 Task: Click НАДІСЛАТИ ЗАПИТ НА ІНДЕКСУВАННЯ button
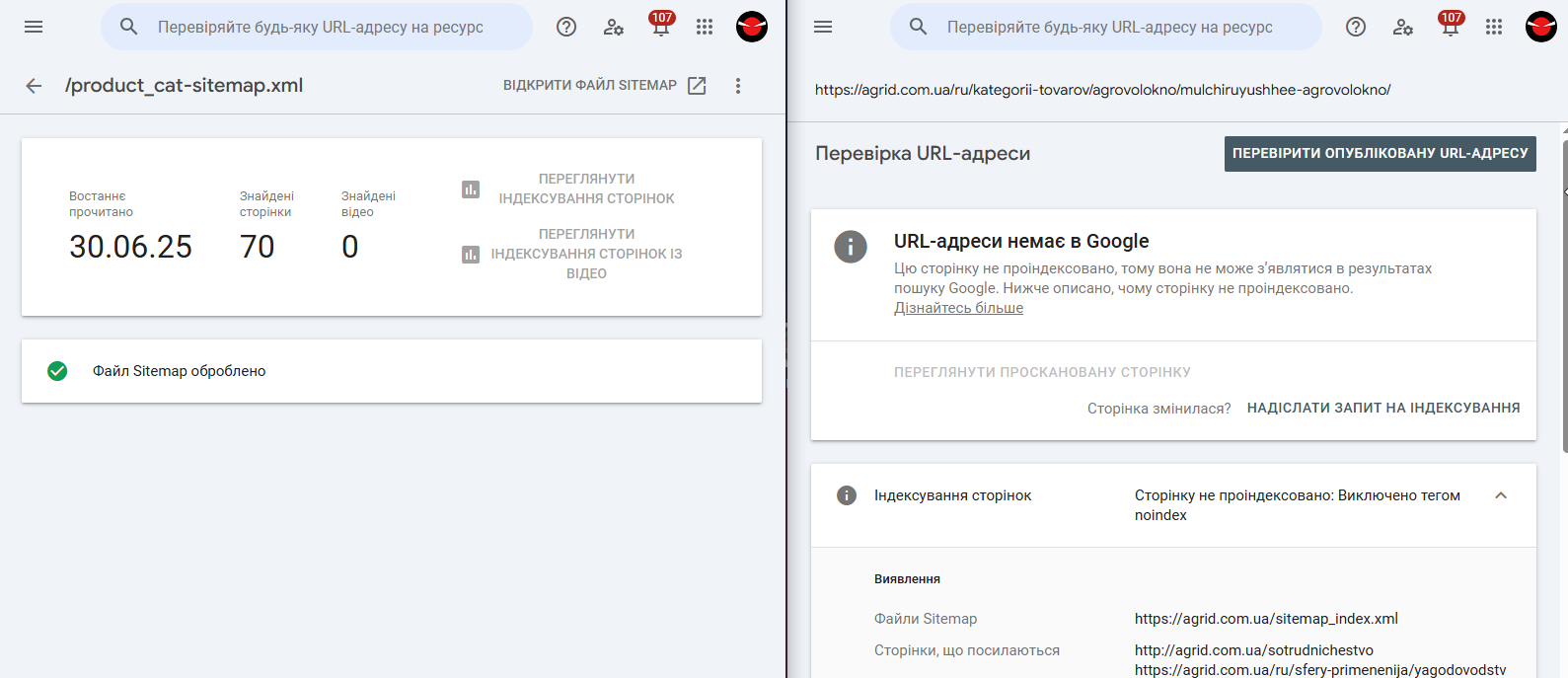click(1383, 408)
